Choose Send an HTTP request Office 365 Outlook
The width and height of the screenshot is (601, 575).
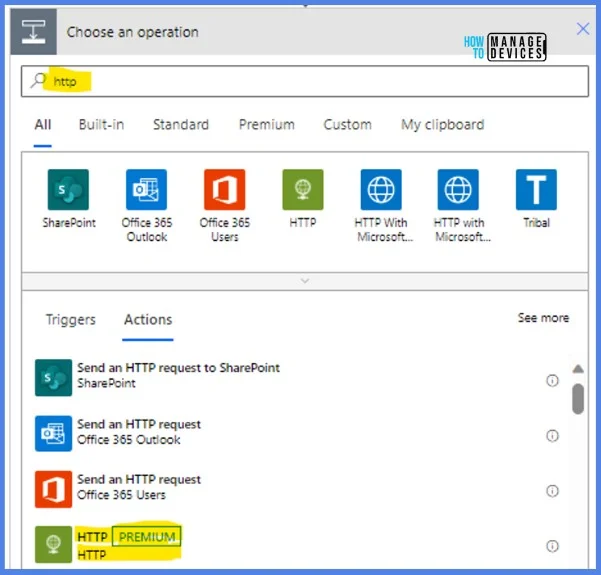[299, 433]
